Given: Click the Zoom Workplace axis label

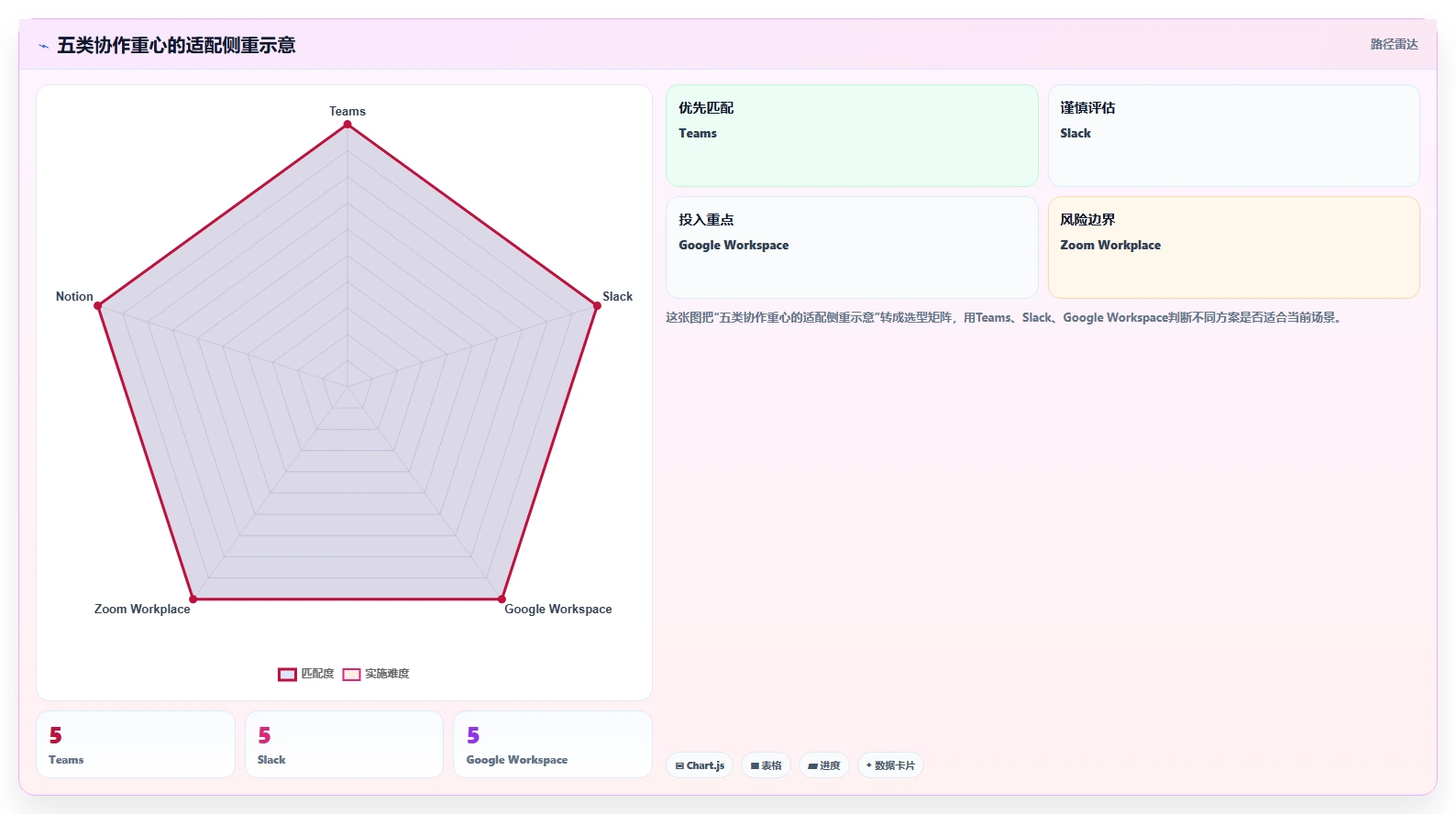Looking at the screenshot, I should click(x=142, y=609).
